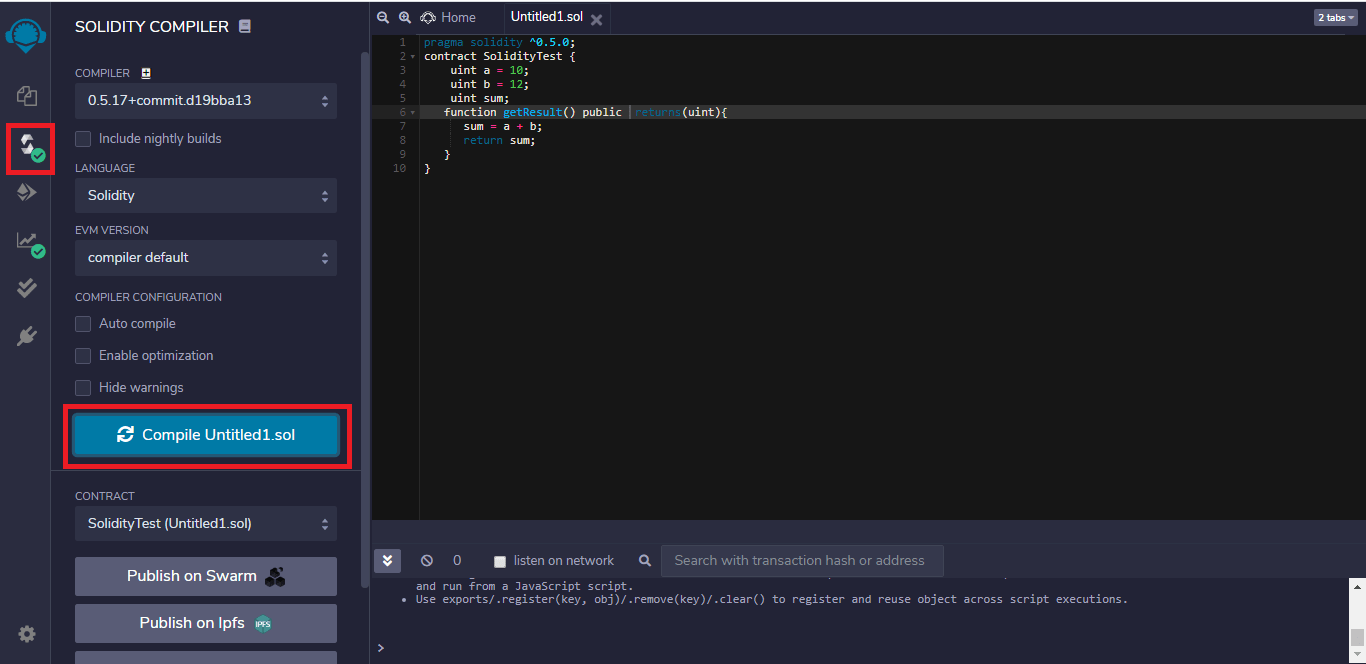
Task: Click the Compile Untitled1.sol button
Action: (206, 436)
